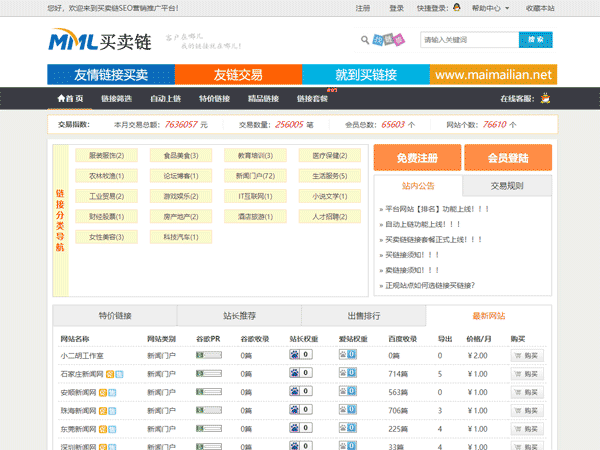Click the 站长权重 paw icon for 小二胡工作室
Screen dimensions: 600x450
tap(295, 356)
